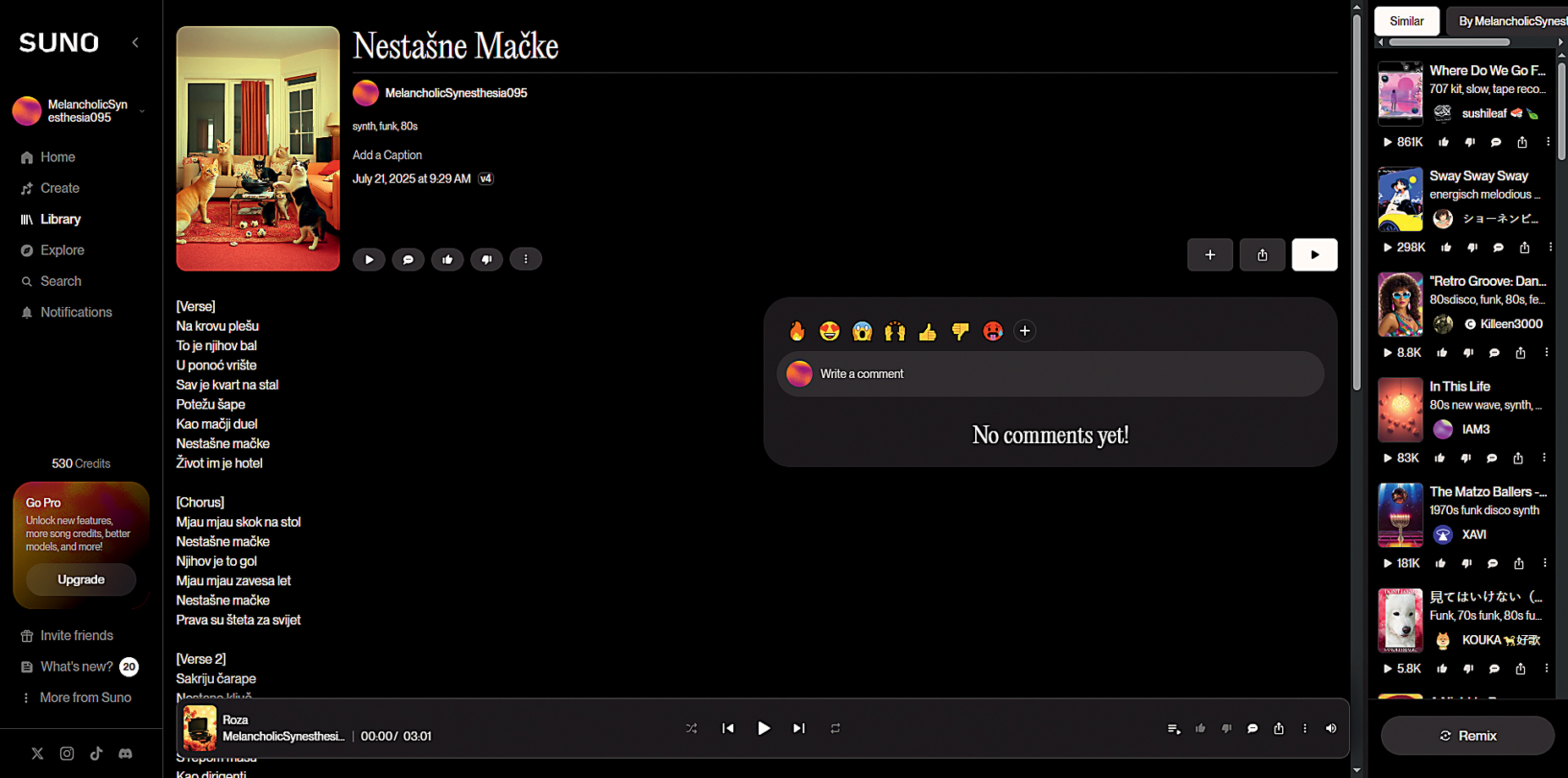This screenshot has height=778, width=1568.
Task: Switch to the Similar tab
Action: [x=1406, y=21]
